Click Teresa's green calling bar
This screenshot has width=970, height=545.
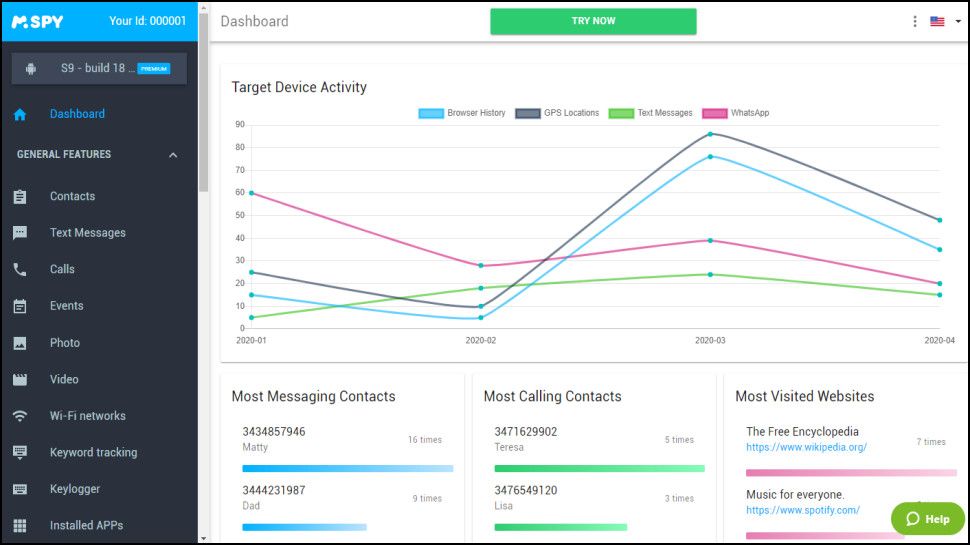(x=599, y=469)
